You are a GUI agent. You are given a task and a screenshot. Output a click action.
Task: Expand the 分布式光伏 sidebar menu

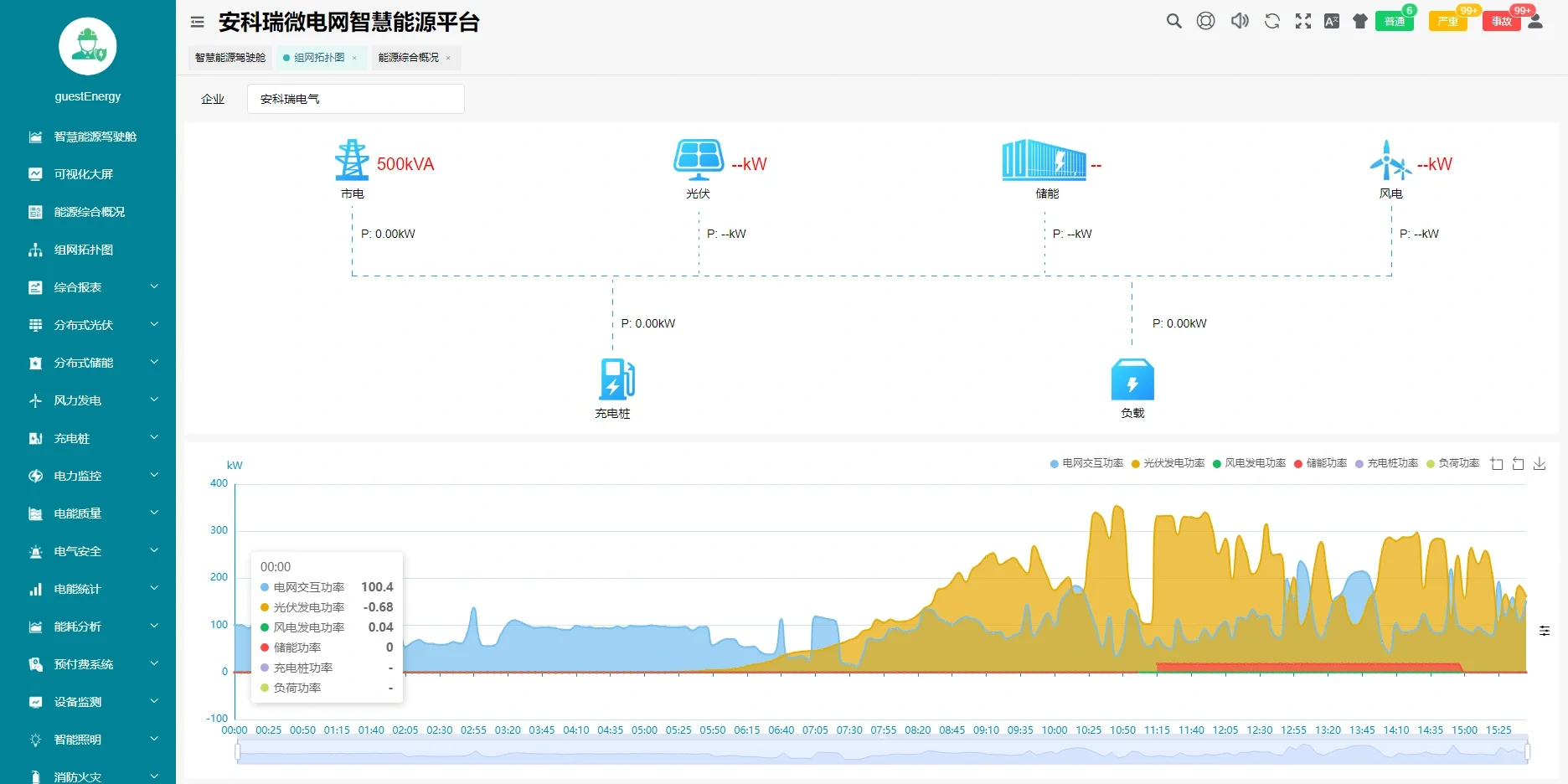[153, 324]
